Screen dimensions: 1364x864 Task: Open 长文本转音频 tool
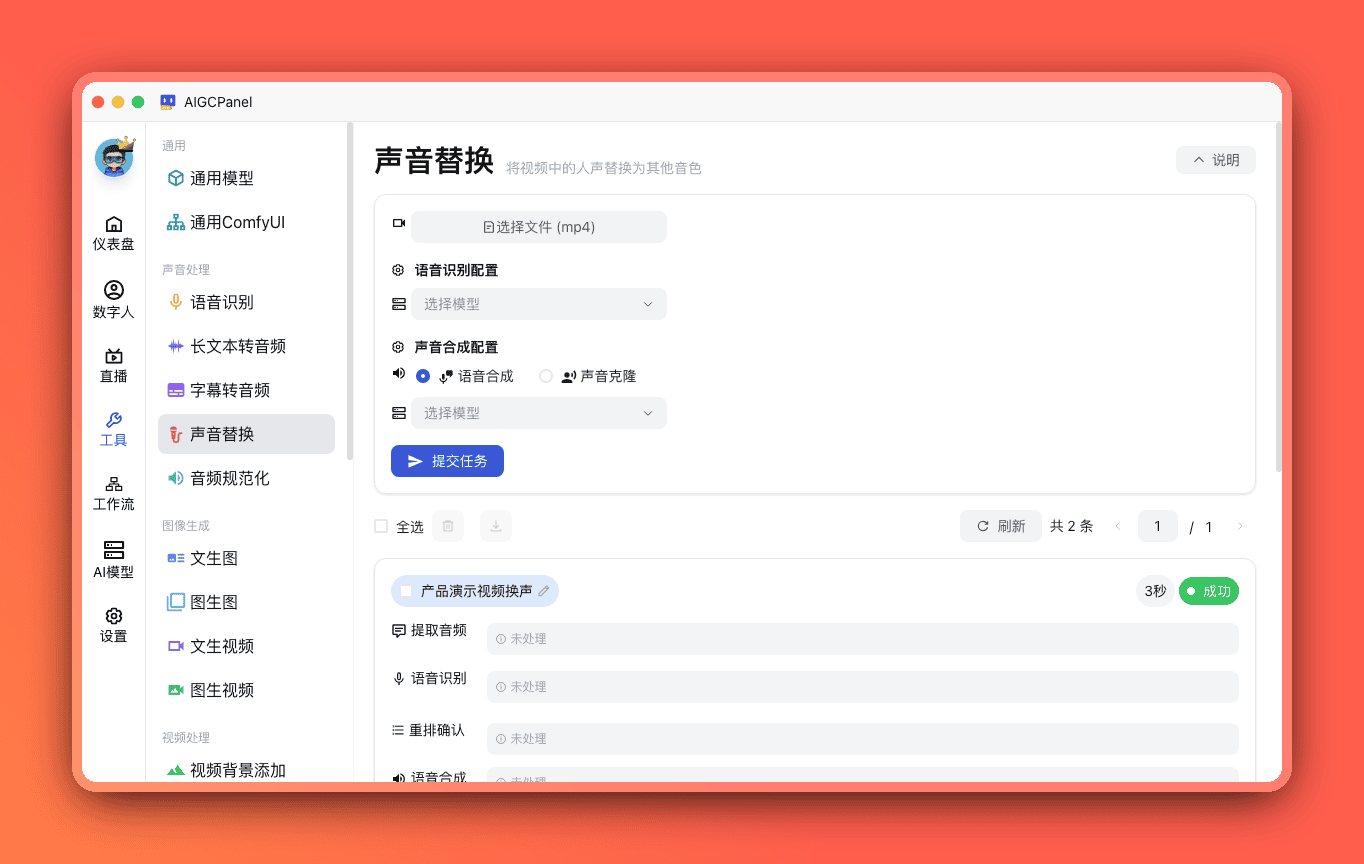246,346
